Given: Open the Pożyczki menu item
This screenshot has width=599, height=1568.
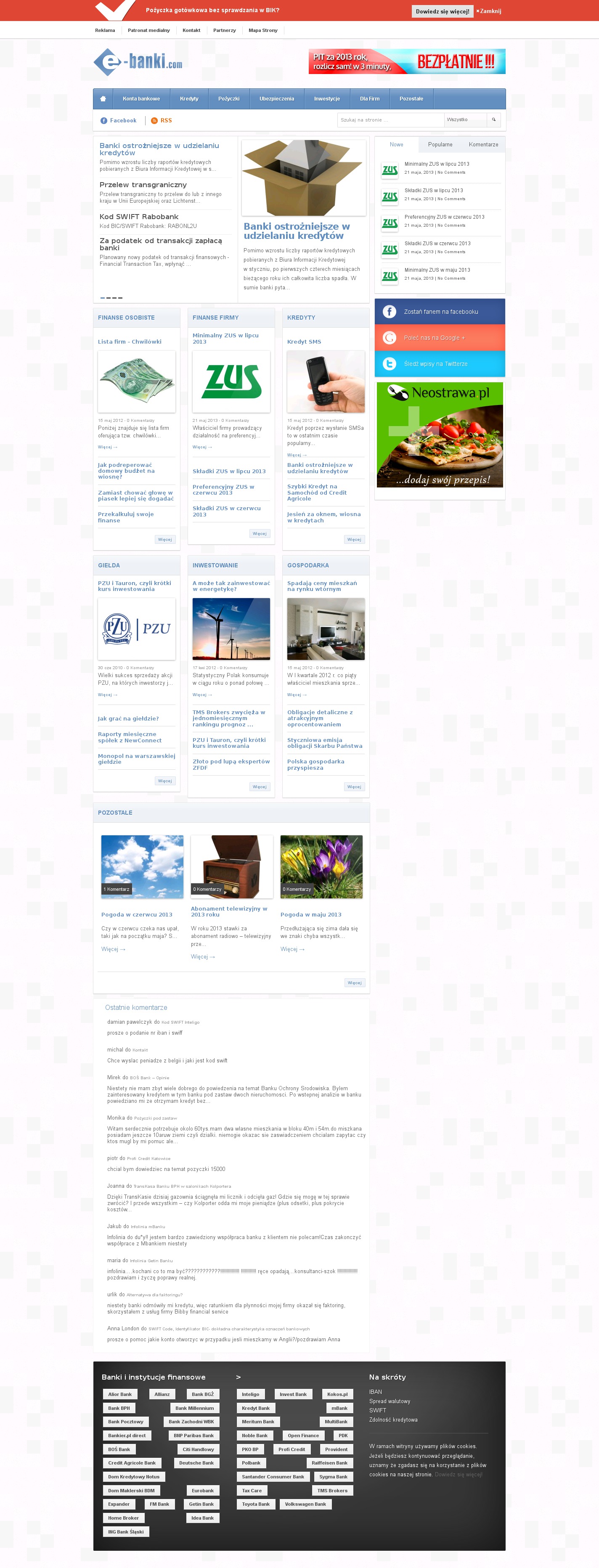Looking at the screenshot, I should coord(229,98).
